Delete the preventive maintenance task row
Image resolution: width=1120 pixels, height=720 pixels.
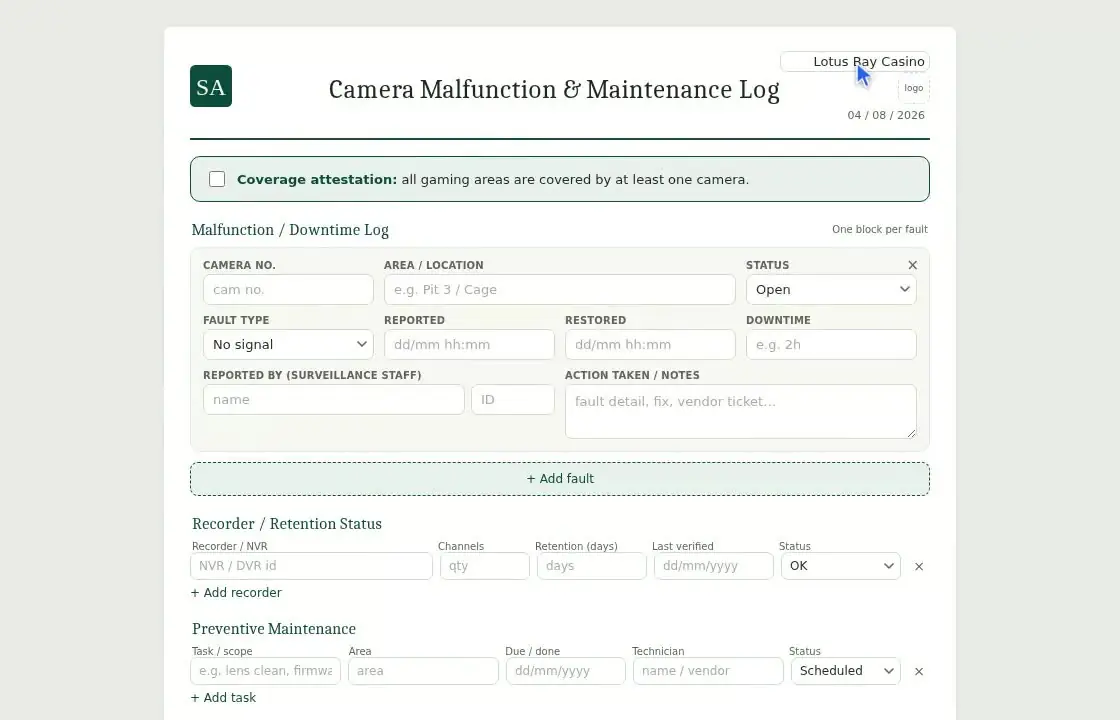(x=919, y=671)
